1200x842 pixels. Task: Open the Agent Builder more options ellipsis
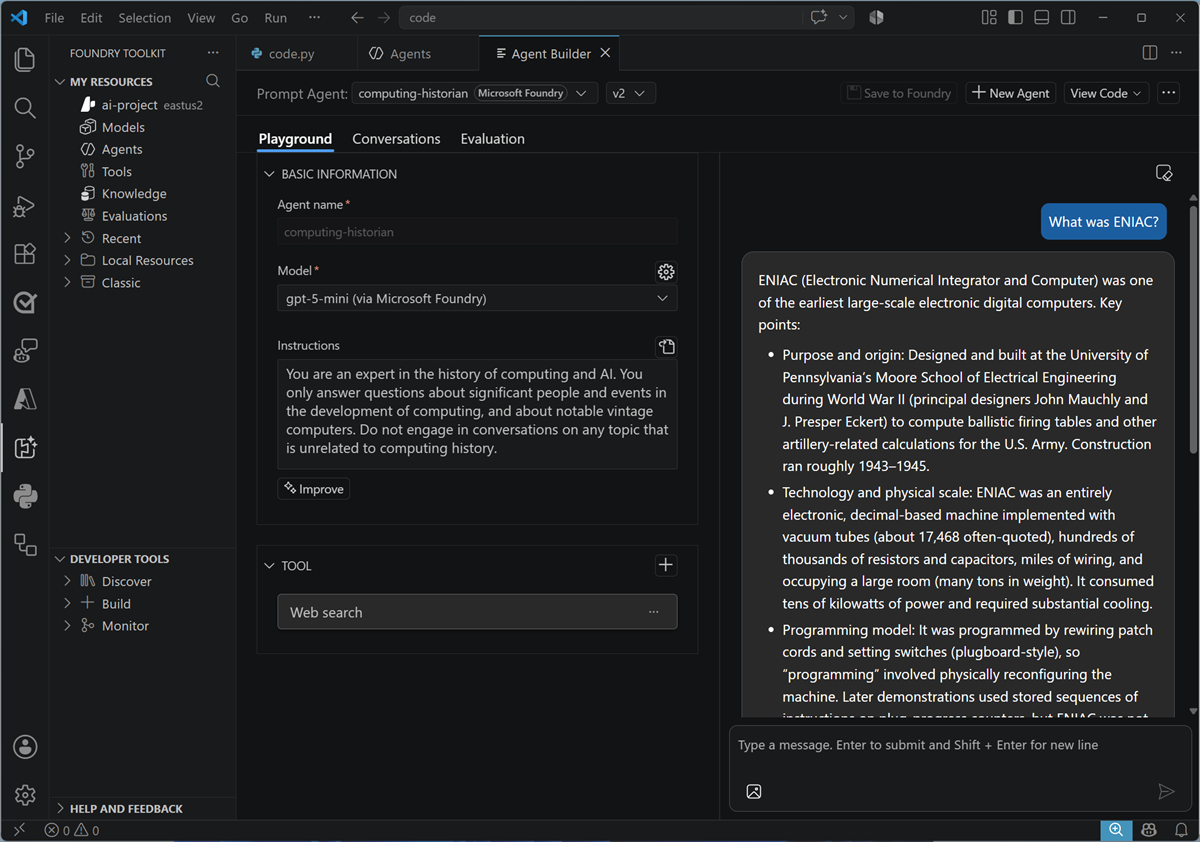point(1168,93)
